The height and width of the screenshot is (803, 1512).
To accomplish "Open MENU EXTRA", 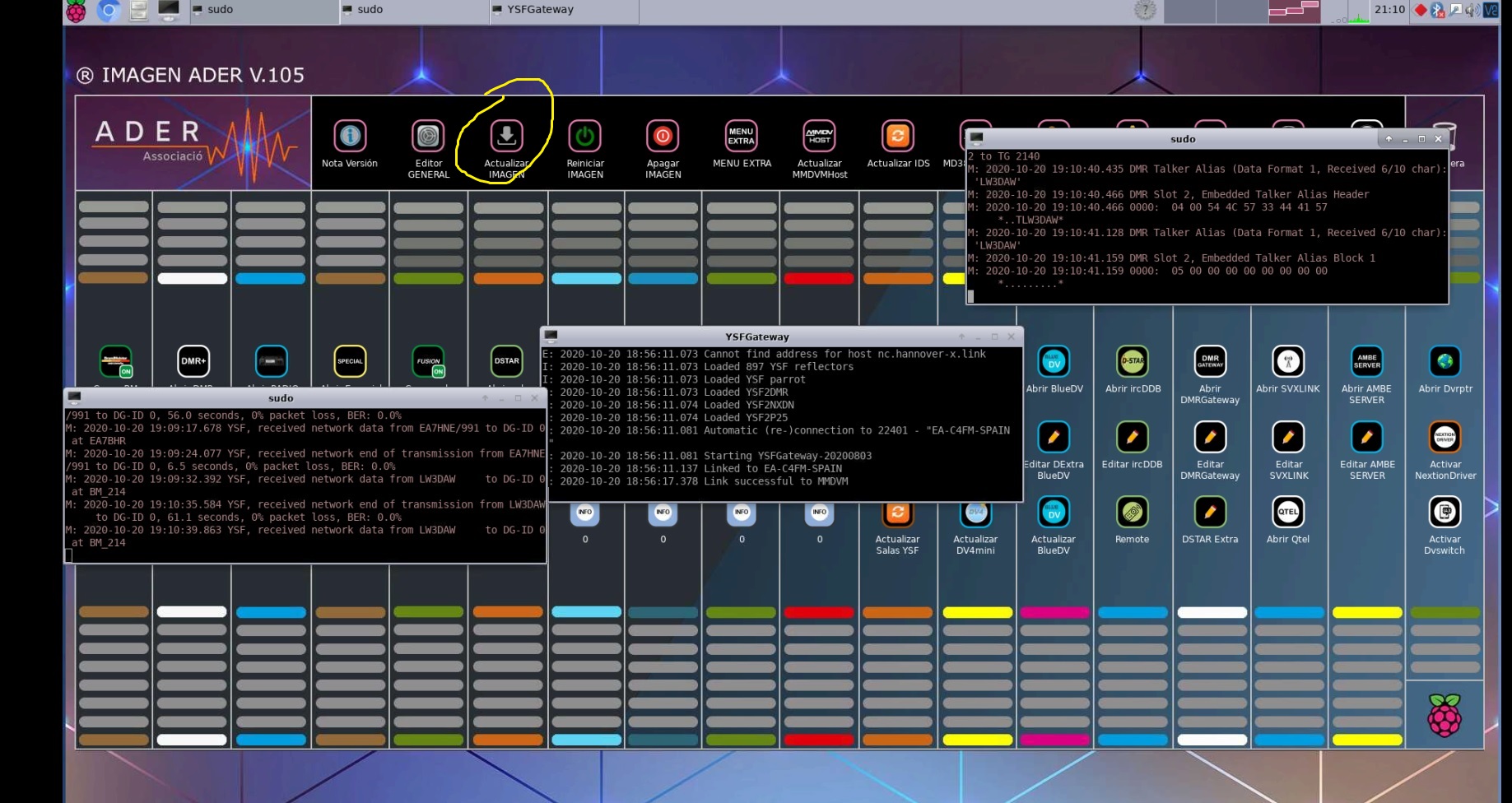I will [740, 137].
